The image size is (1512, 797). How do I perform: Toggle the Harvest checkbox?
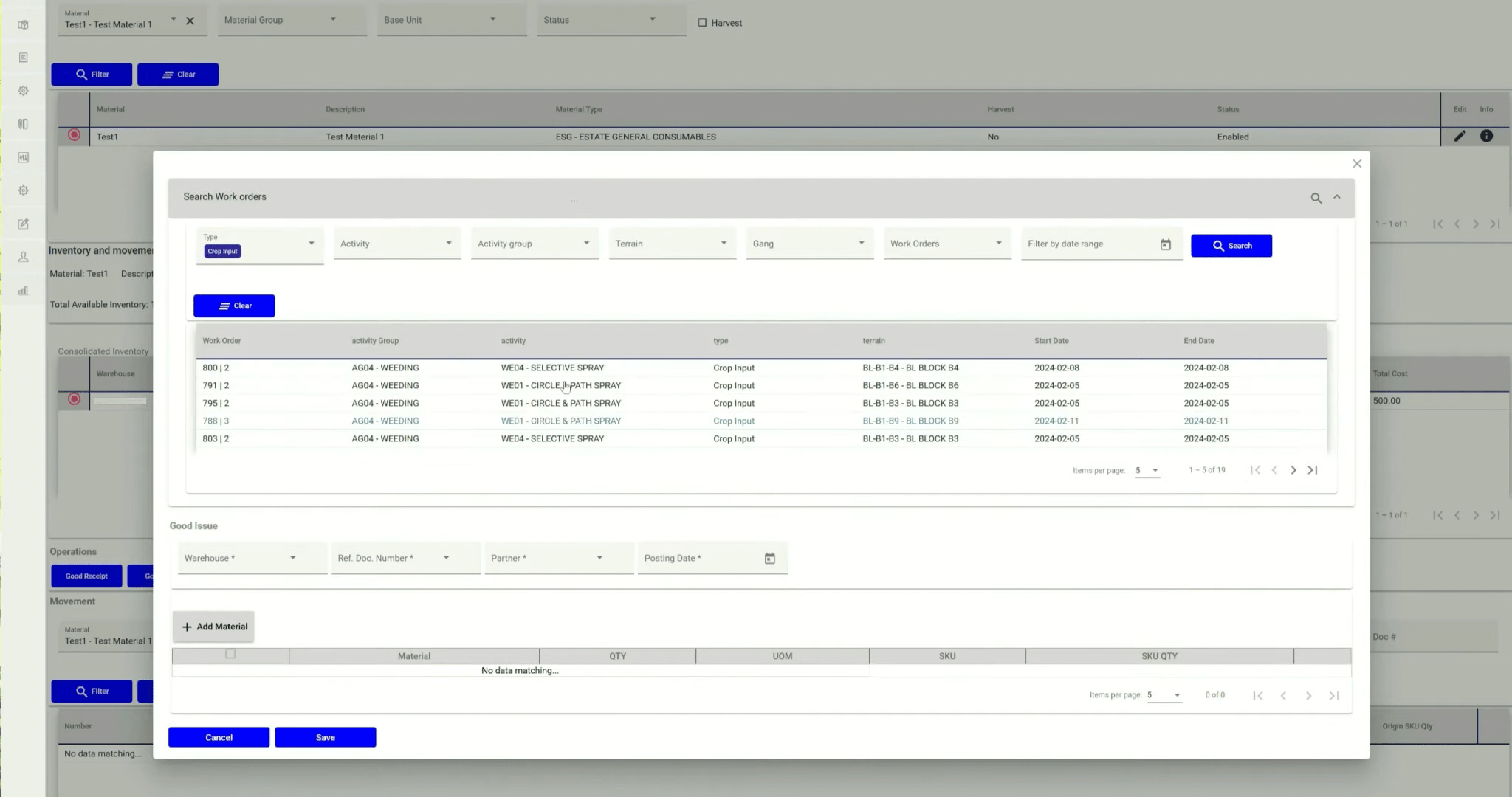tap(702, 23)
